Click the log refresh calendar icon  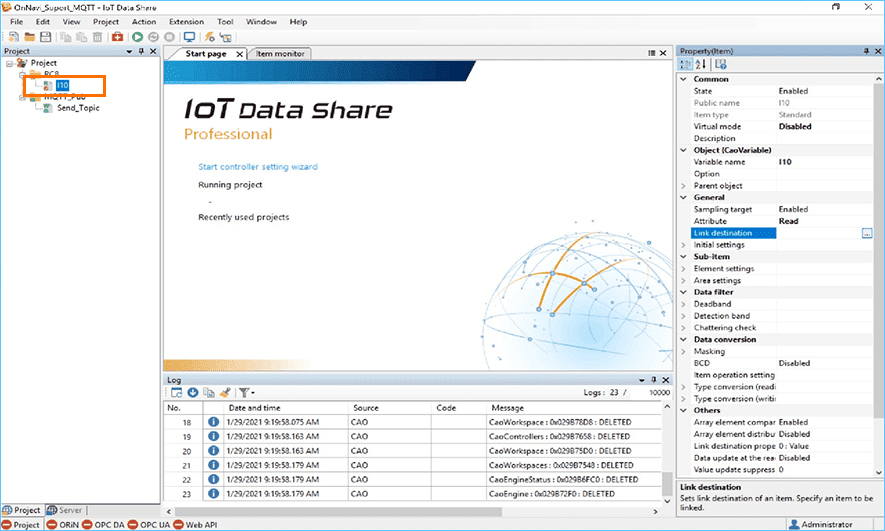tap(177, 392)
